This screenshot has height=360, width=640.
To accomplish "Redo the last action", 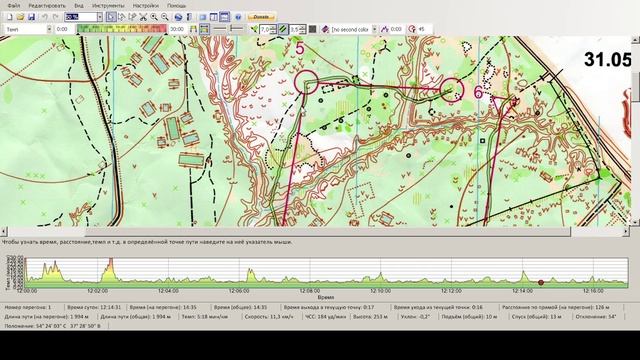I will tap(56, 17).
